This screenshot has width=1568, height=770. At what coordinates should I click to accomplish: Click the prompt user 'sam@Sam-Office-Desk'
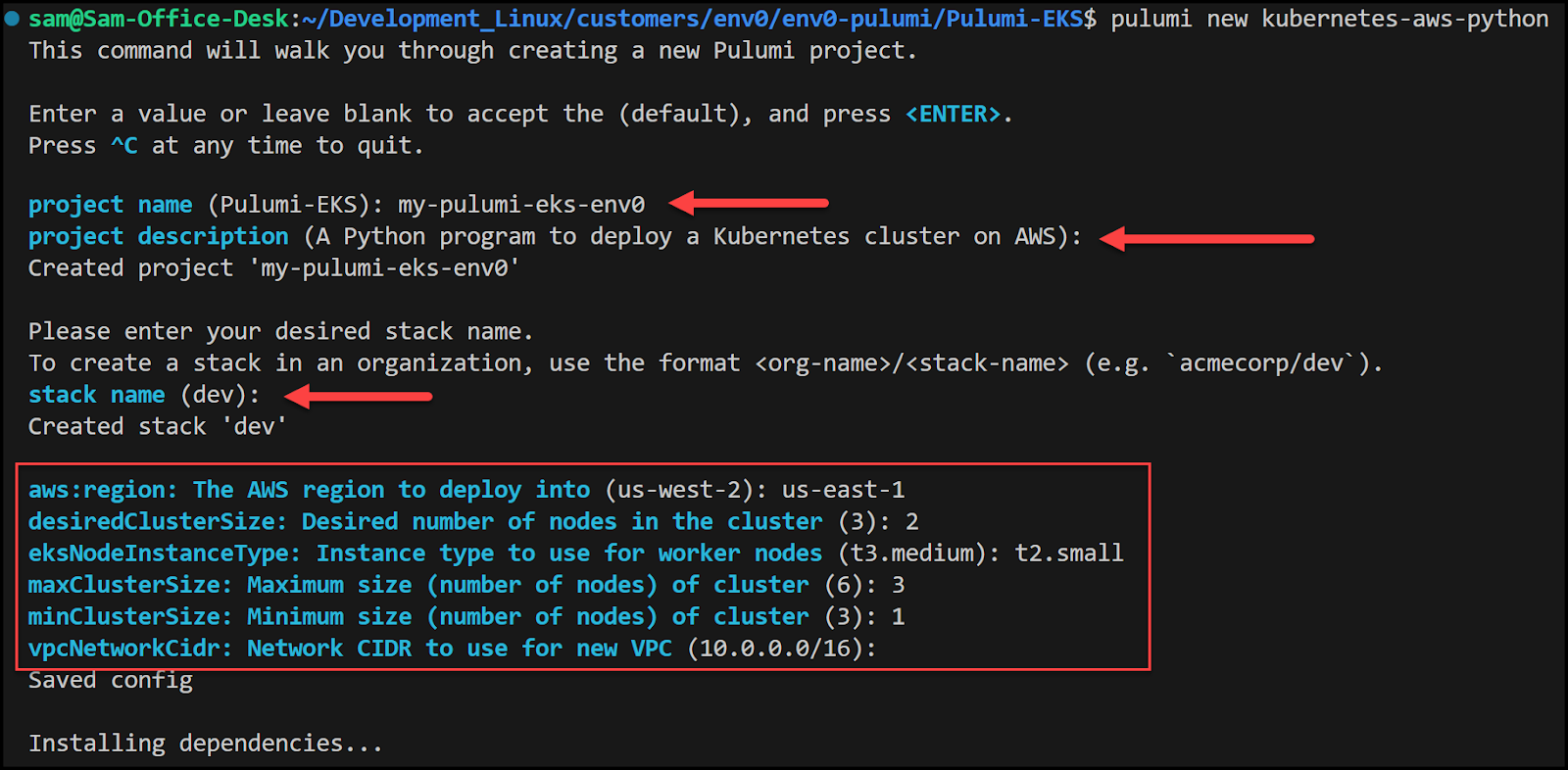[x=159, y=19]
